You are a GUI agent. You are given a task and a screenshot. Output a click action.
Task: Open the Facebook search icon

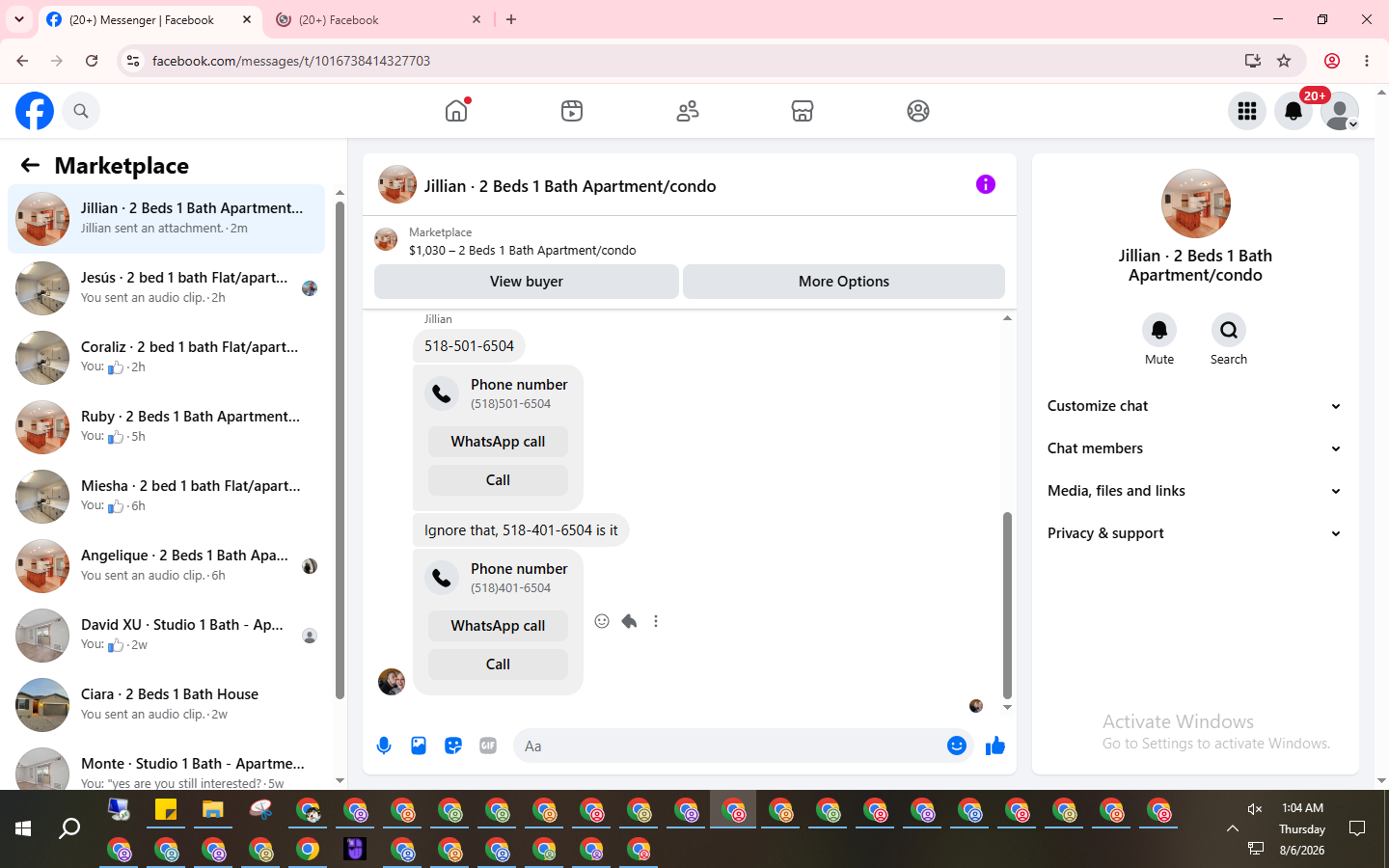[81, 111]
